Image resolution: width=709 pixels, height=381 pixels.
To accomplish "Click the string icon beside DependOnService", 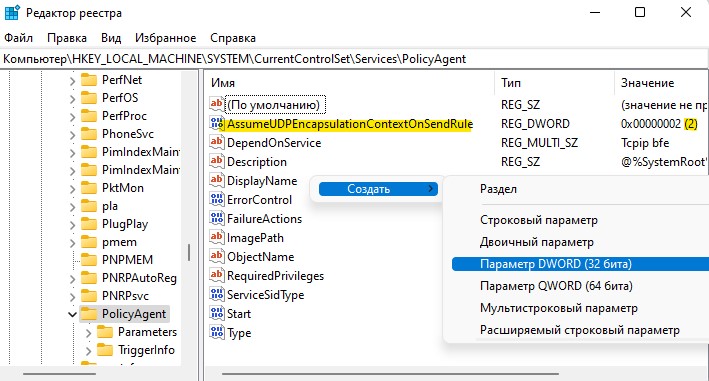I will coord(217,142).
